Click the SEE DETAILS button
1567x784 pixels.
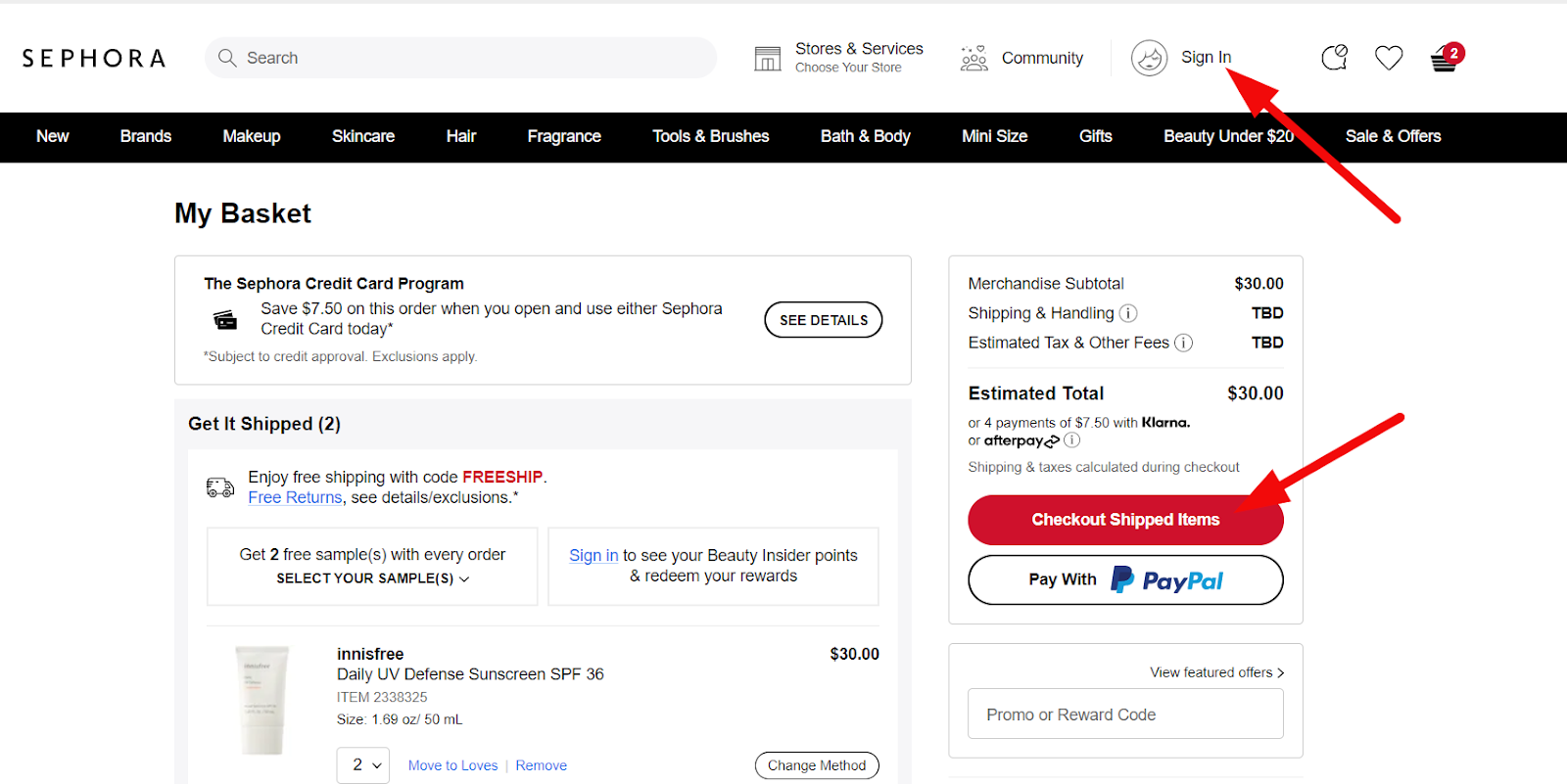tap(824, 320)
